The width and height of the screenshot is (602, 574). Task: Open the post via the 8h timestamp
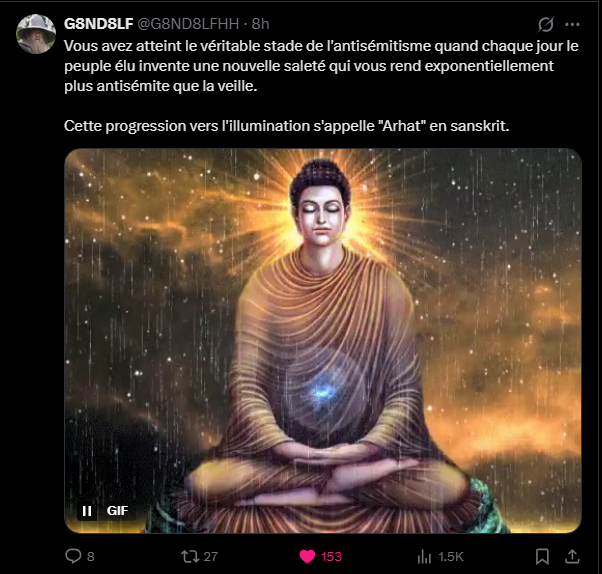click(260, 24)
